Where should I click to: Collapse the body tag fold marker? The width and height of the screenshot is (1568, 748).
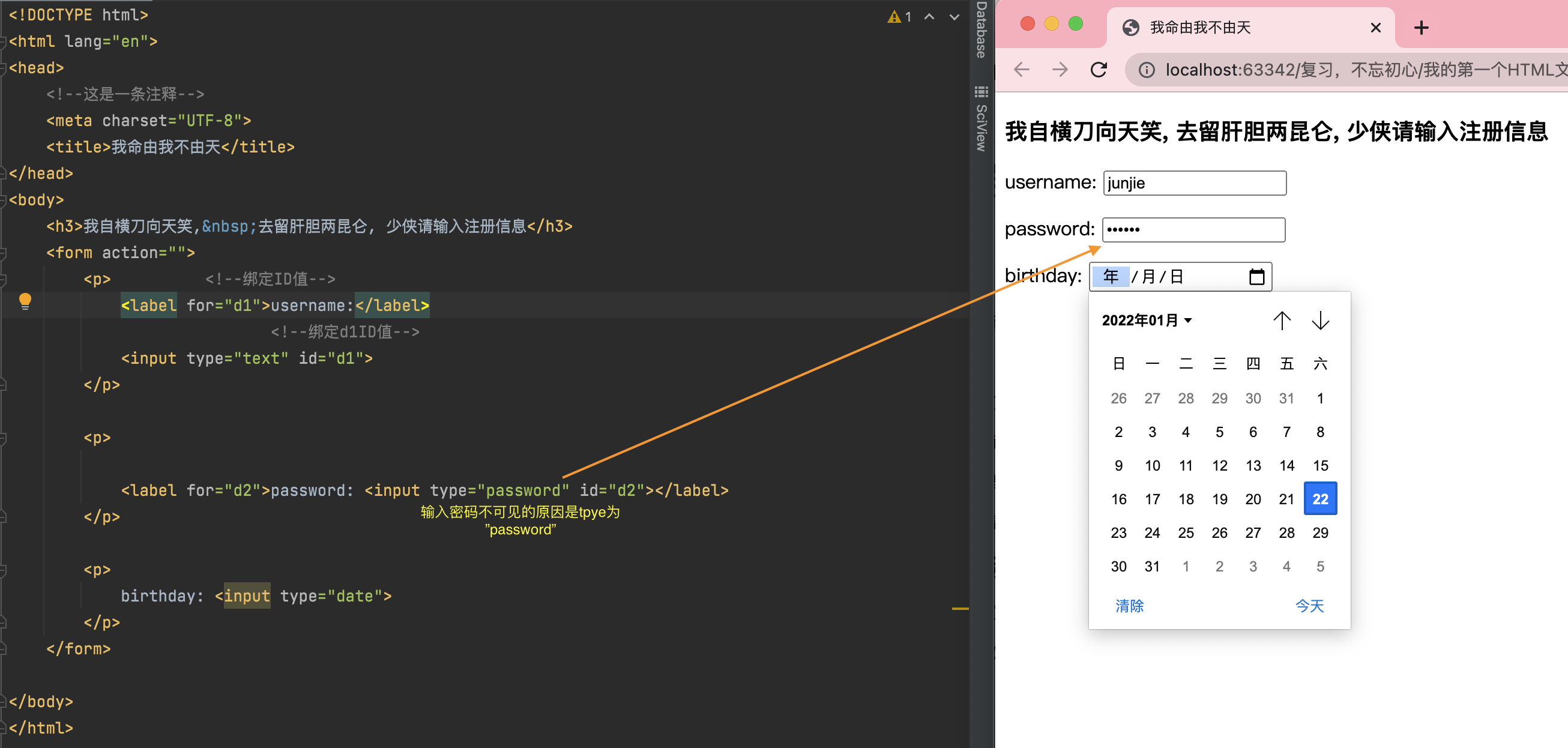[x=4, y=201]
